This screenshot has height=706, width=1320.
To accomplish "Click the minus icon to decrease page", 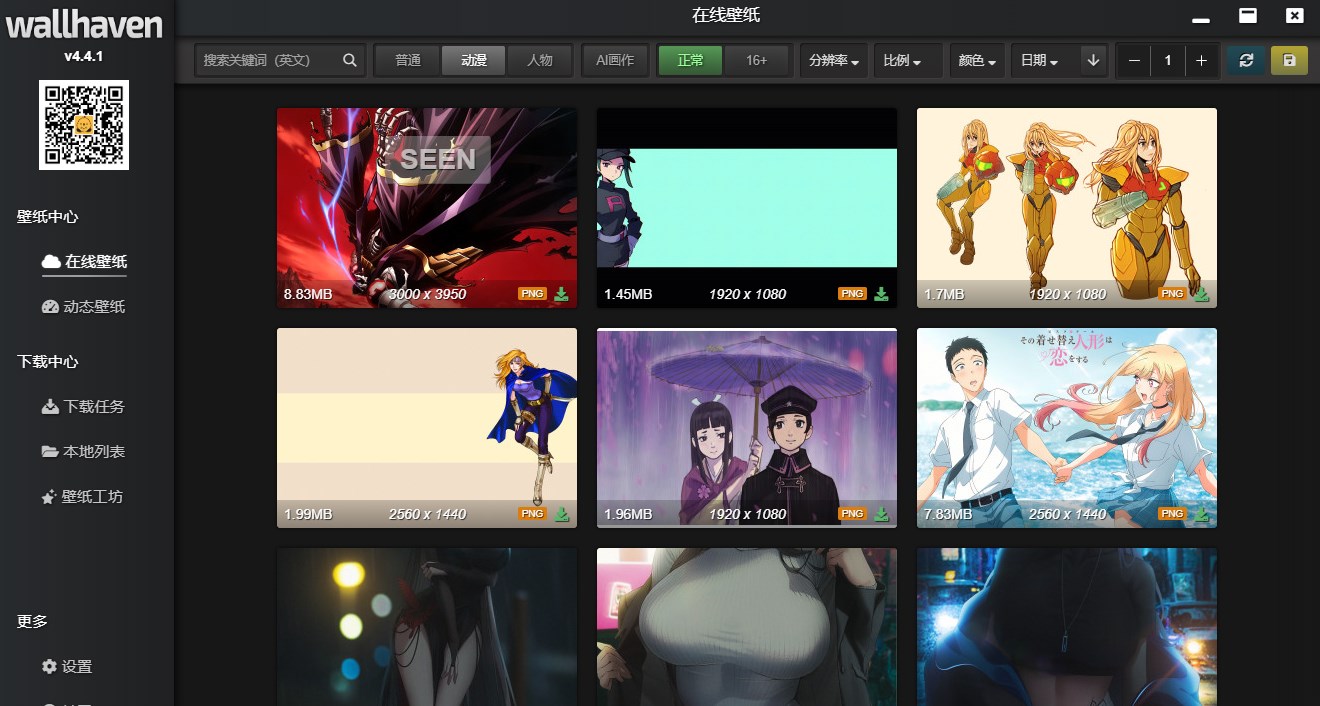I will pos(1134,60).
